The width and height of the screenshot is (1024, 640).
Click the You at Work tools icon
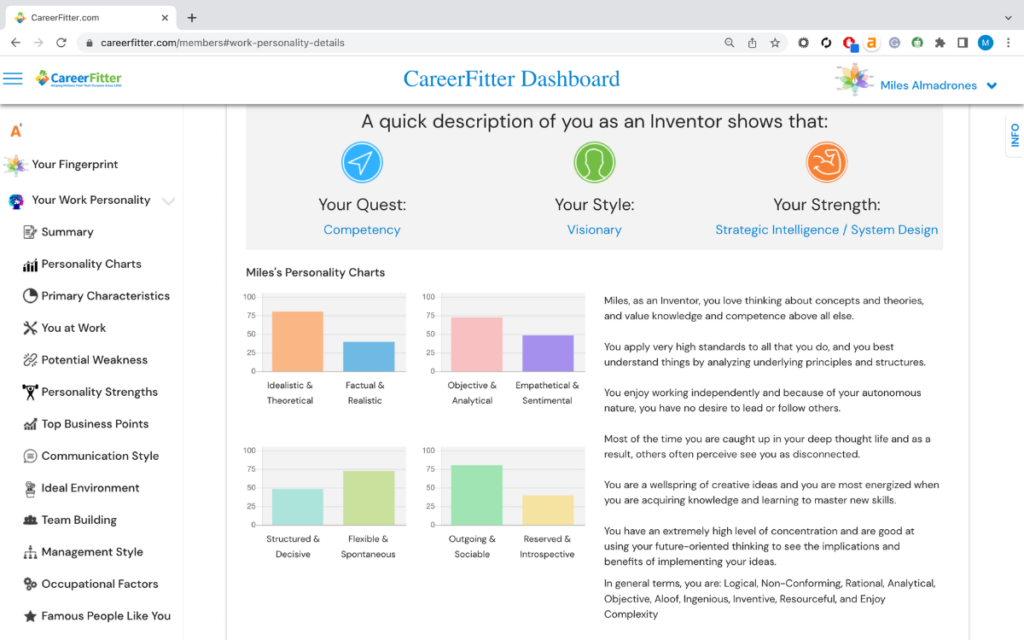(x=30, y=328)
